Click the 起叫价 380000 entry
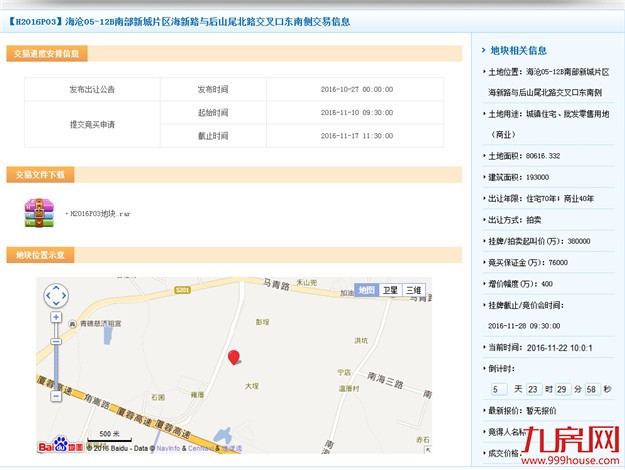The image size is (625, 470). (539, 241)
